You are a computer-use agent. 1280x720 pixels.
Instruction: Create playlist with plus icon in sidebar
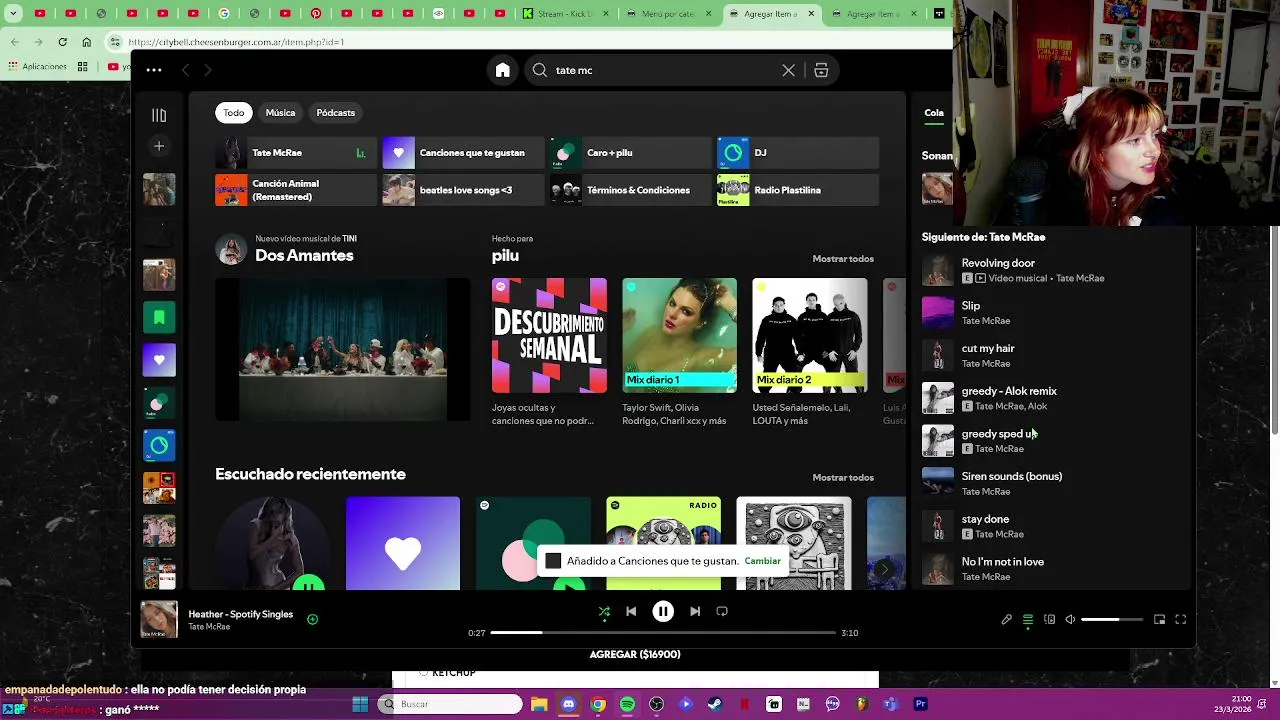(x=159, y=146)
